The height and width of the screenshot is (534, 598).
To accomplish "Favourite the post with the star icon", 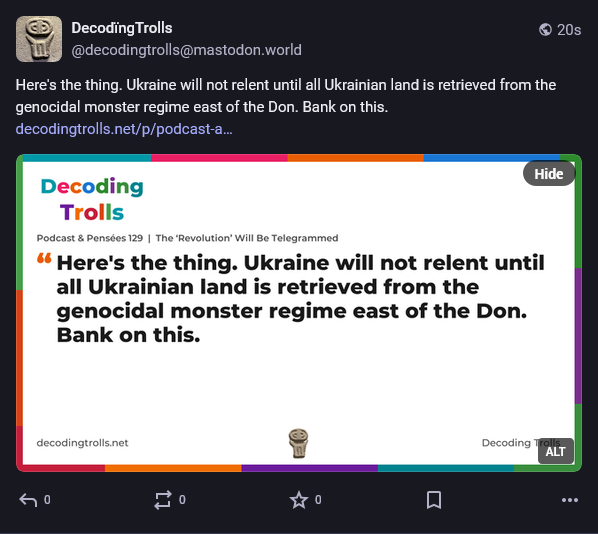I will (x=299, y=500).
